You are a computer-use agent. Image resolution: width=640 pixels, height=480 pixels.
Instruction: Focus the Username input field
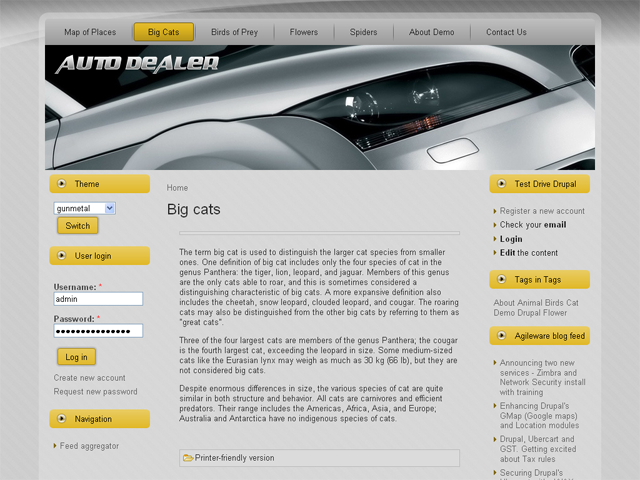[x=98, y=299]
